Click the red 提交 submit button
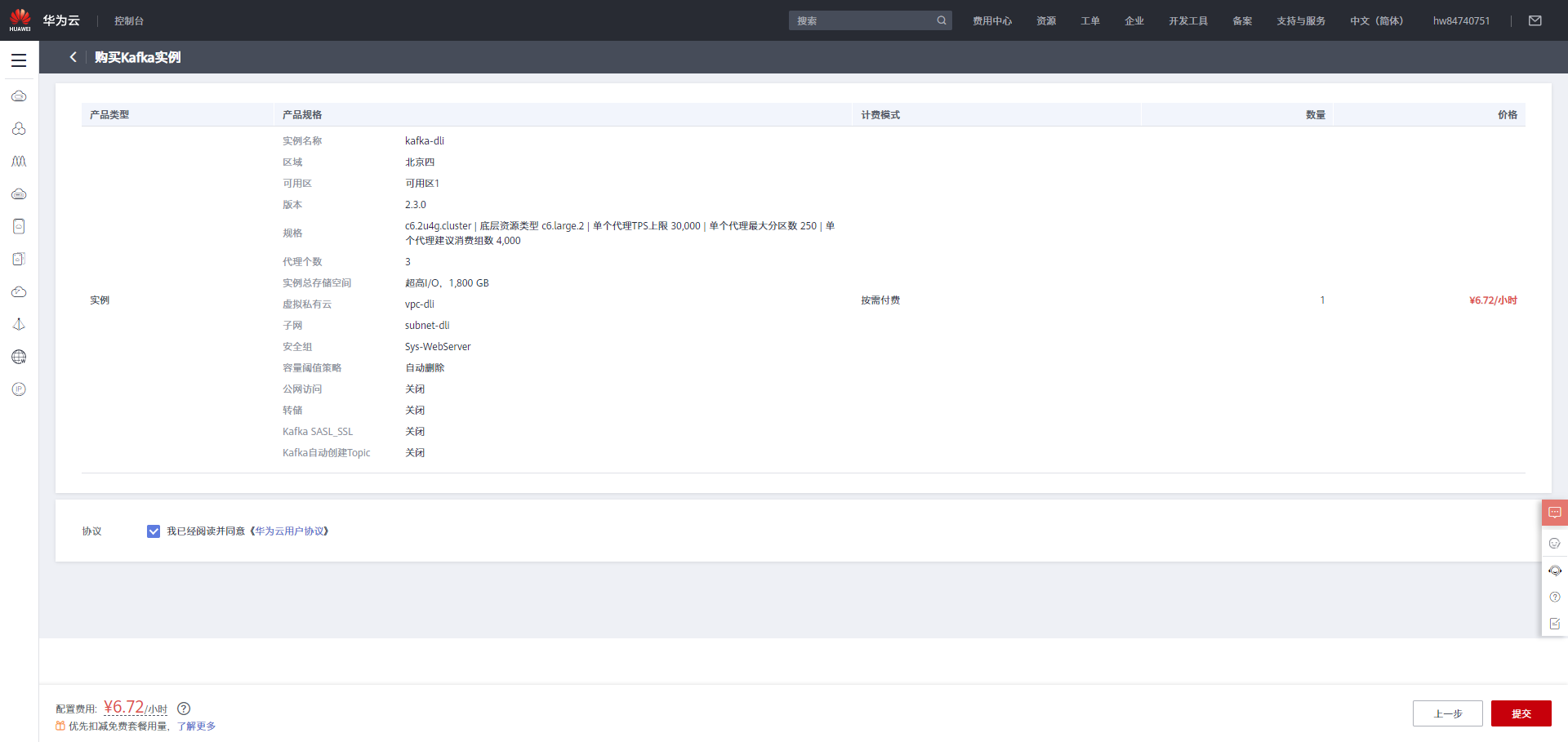The height and width of the screenshot is (742, 1568). 1521,713
